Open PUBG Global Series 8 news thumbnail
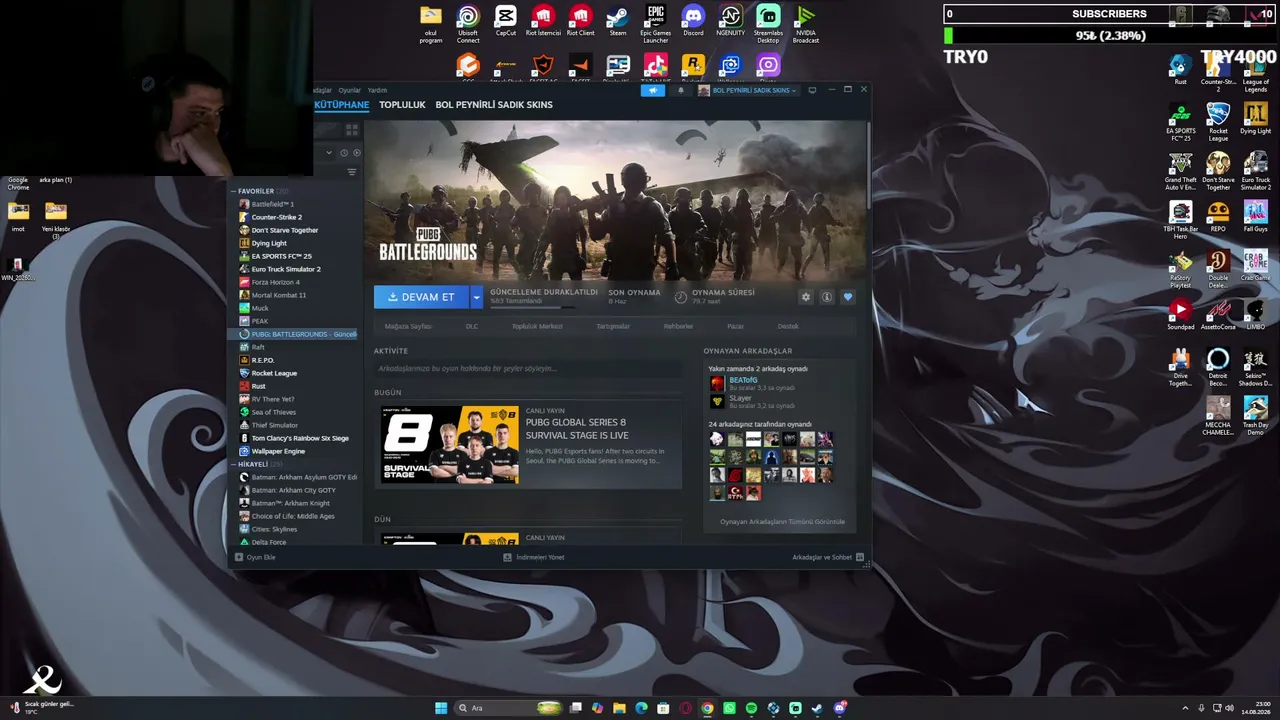Screen dimensions: 1280x720 tap(450, 444)
